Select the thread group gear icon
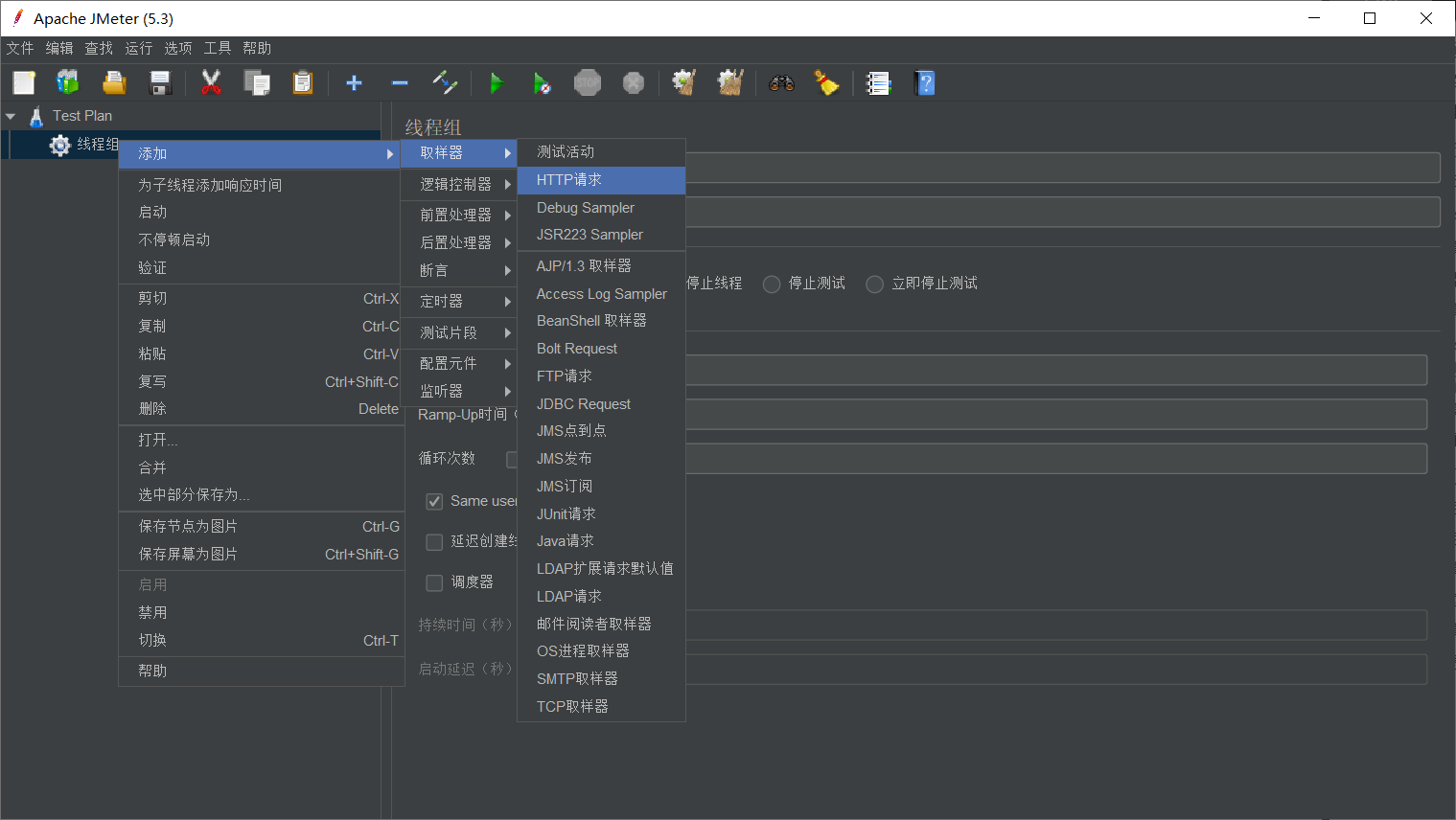 pos(60,145)
